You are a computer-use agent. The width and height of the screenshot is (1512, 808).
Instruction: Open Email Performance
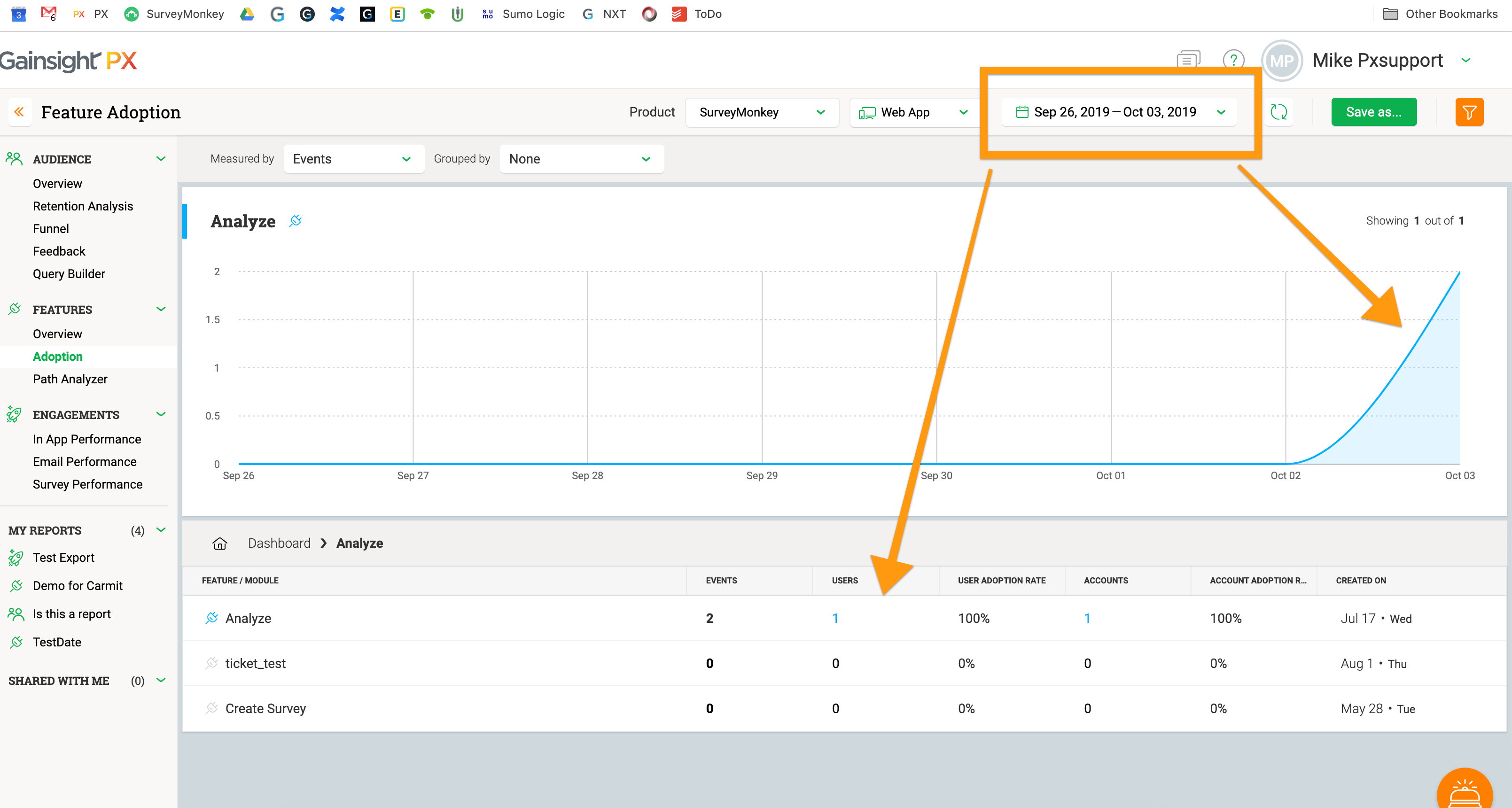click(85, 462)
